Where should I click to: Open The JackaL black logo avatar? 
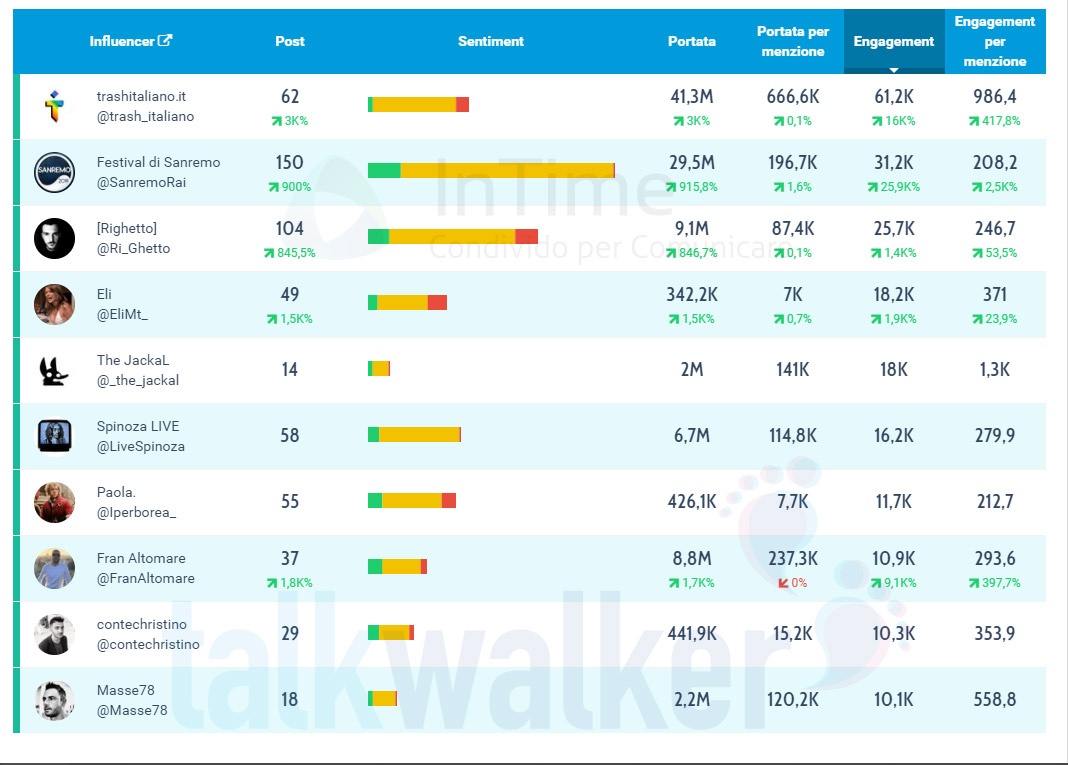tap(53, 371)
